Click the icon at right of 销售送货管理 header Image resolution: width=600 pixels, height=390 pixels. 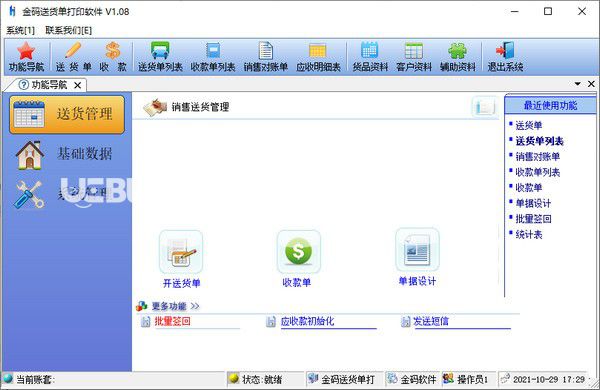[484, 107]
